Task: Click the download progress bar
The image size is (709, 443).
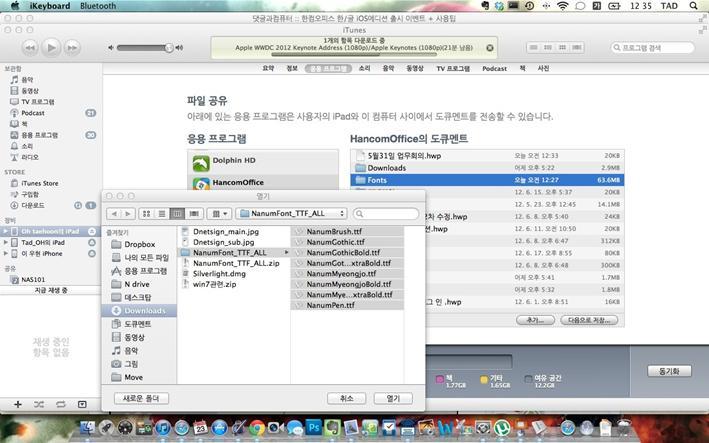Action: [354, 54]
